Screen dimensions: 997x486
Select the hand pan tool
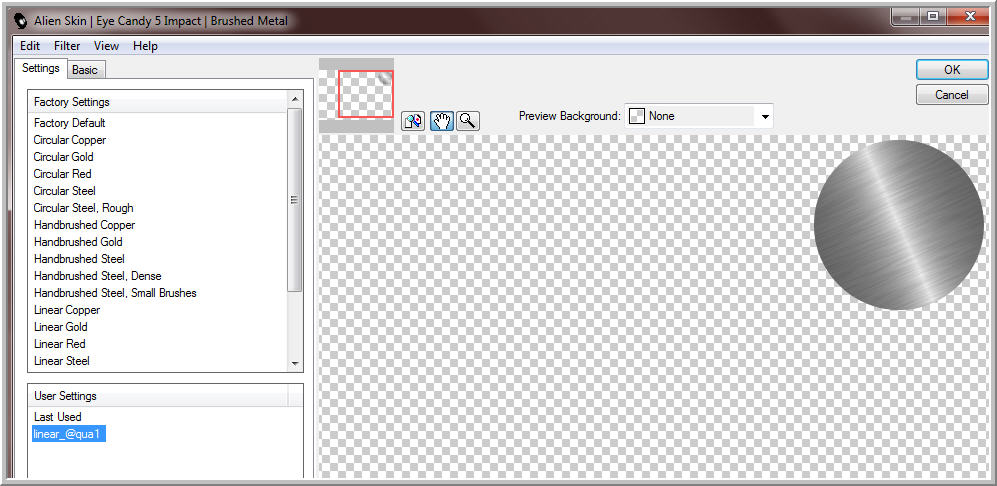tap(442, 121)
